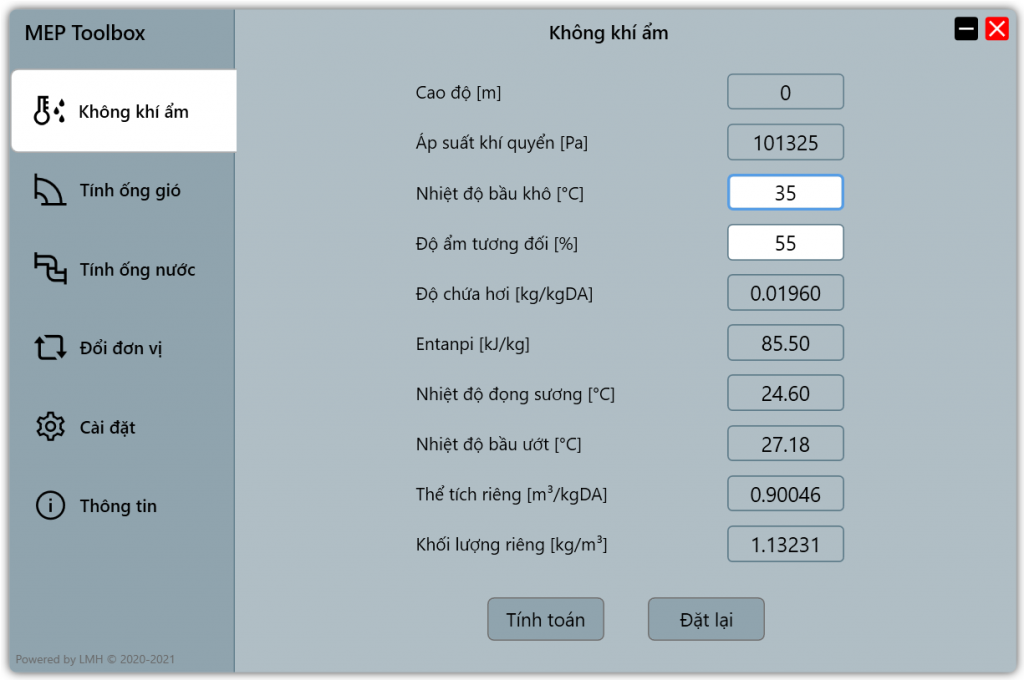The width and height of the screenshot is (1024, 680).
Task: Click the specific volume result field
Action: [x=785, y=493]
